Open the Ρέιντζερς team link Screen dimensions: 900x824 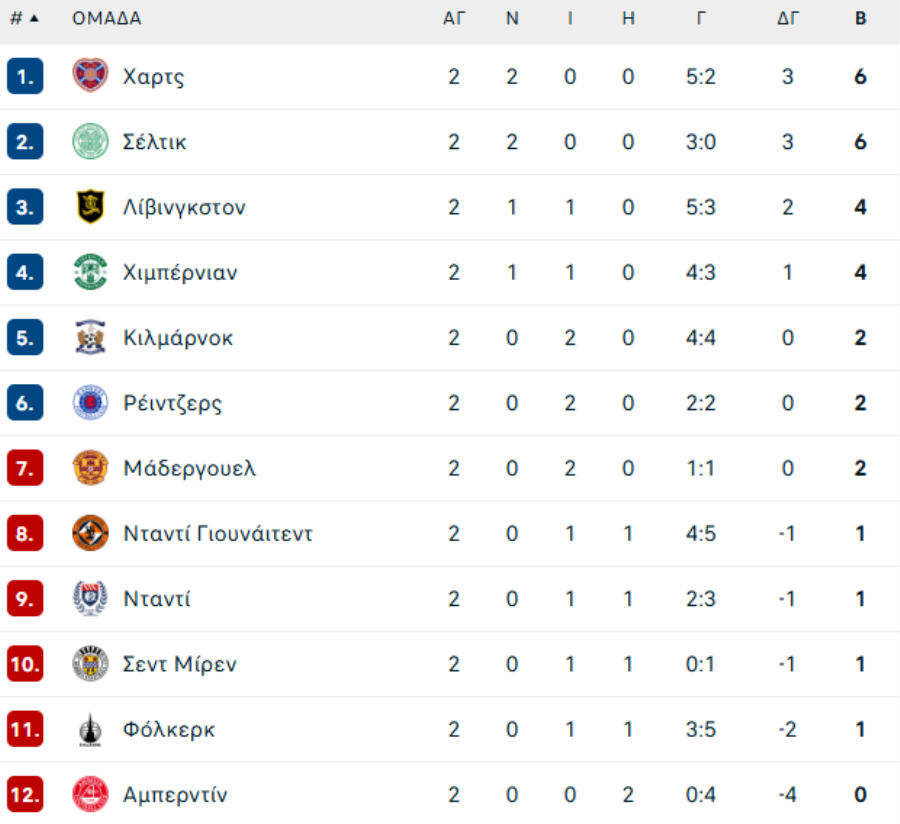[173, 403]
